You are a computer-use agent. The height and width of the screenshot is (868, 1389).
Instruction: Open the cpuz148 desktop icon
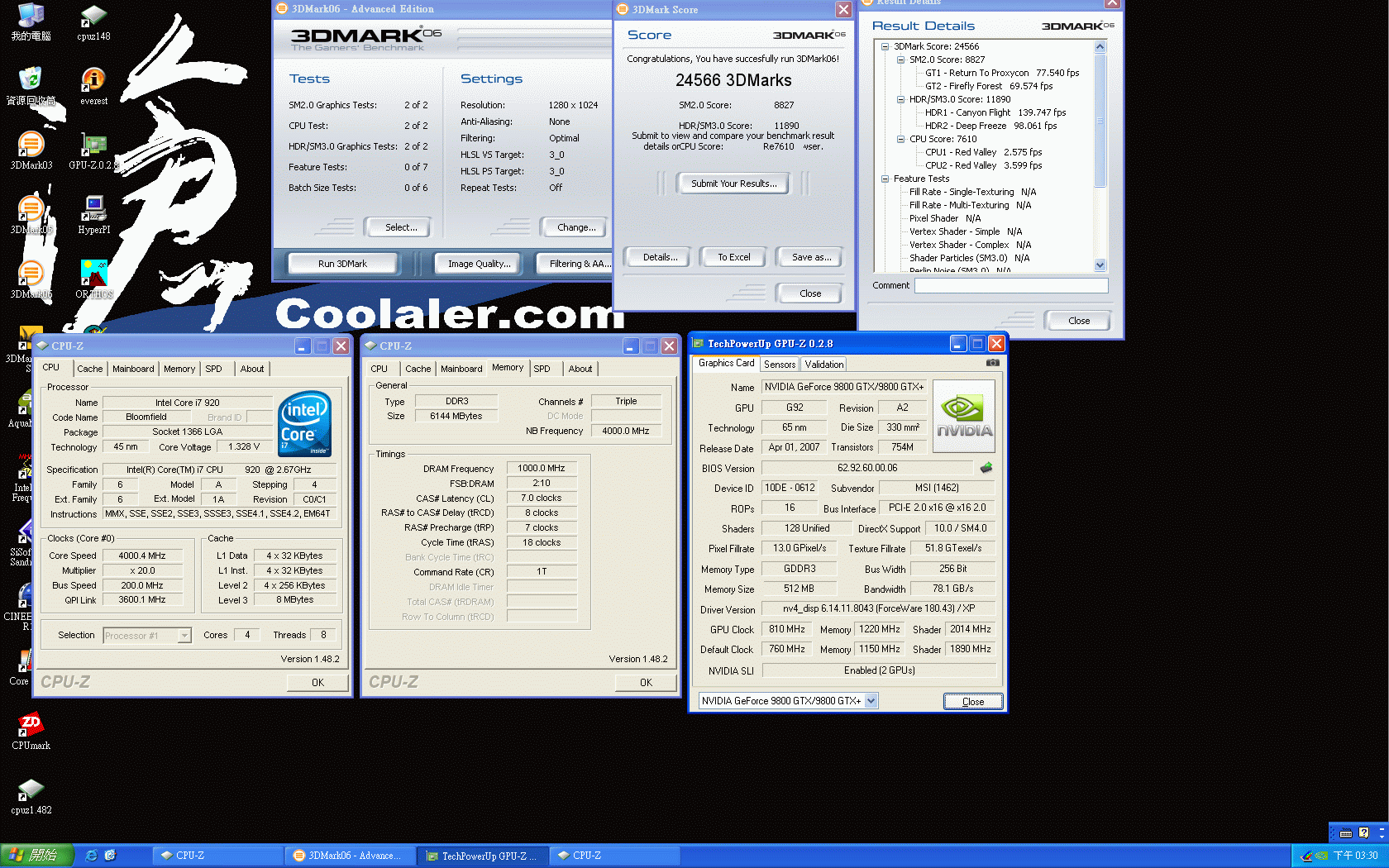(x=93, y=21)
